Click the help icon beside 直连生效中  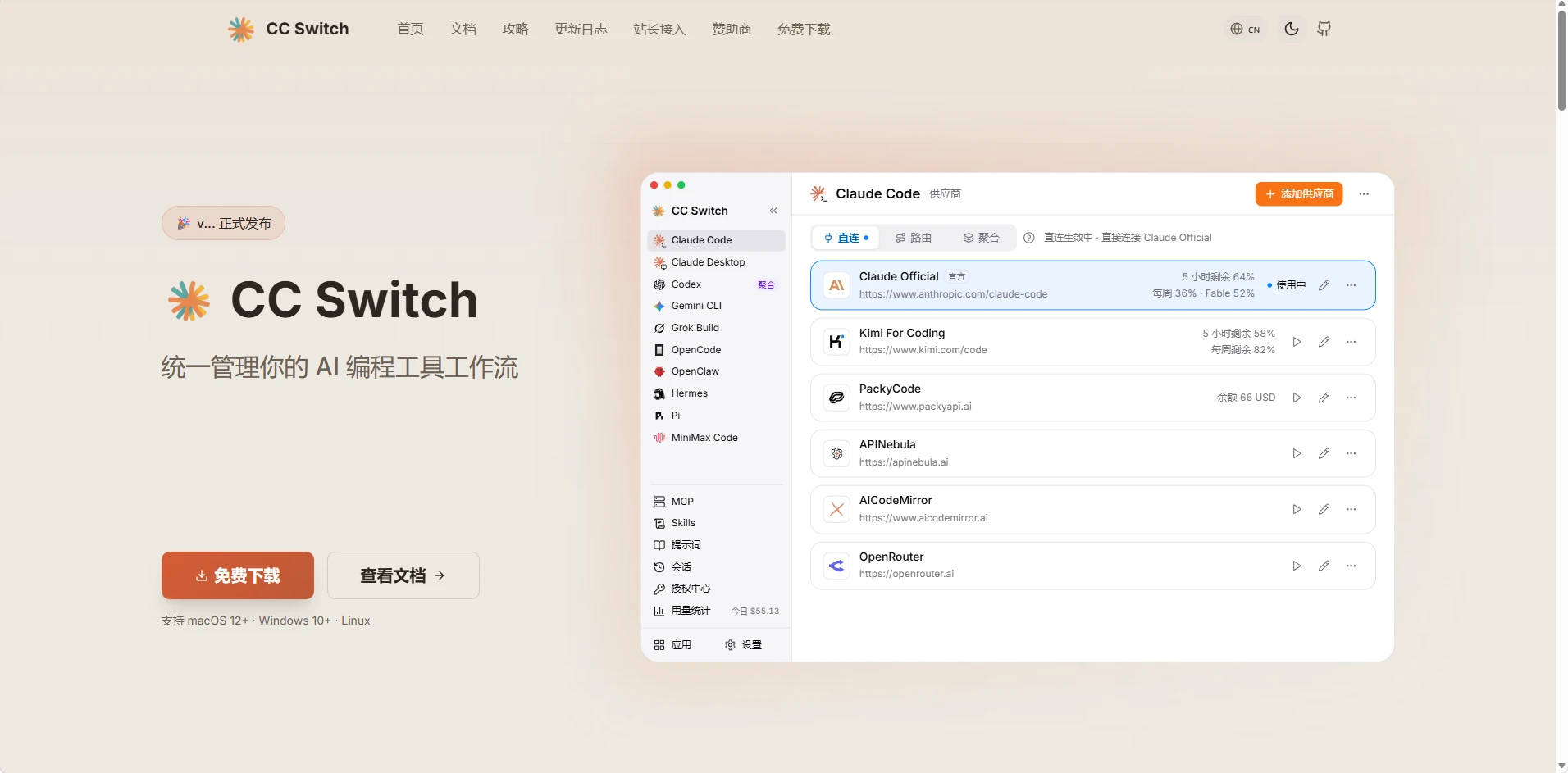(1028, 238)
